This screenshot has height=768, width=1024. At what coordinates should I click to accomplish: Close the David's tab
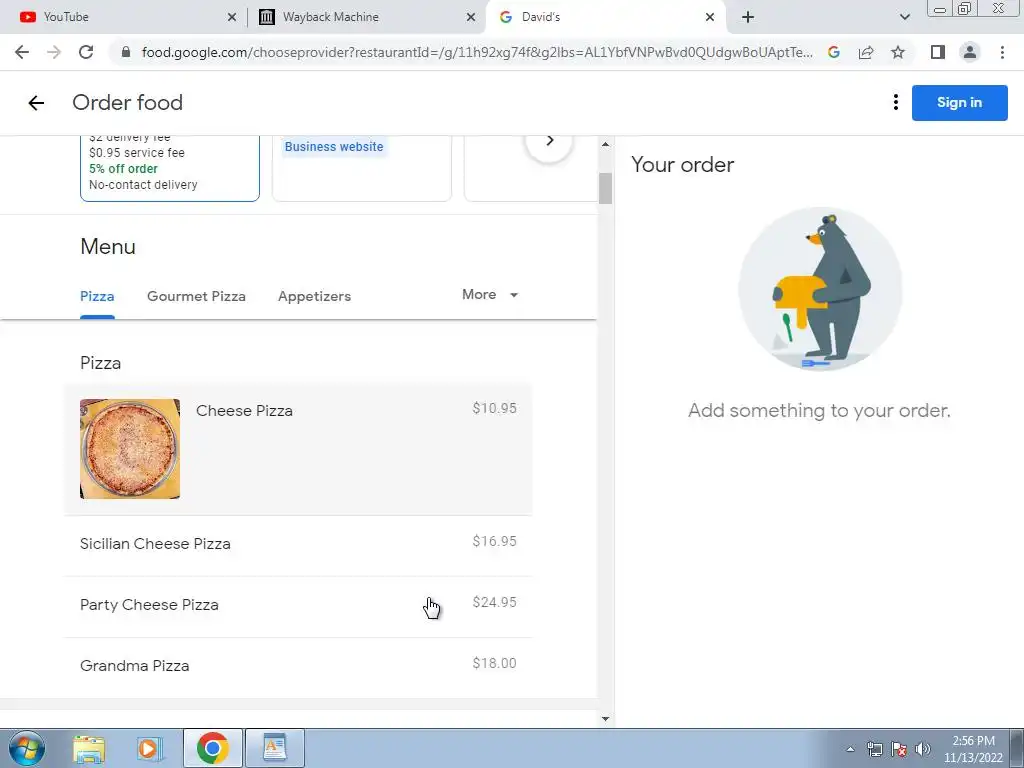coord(710,17)
